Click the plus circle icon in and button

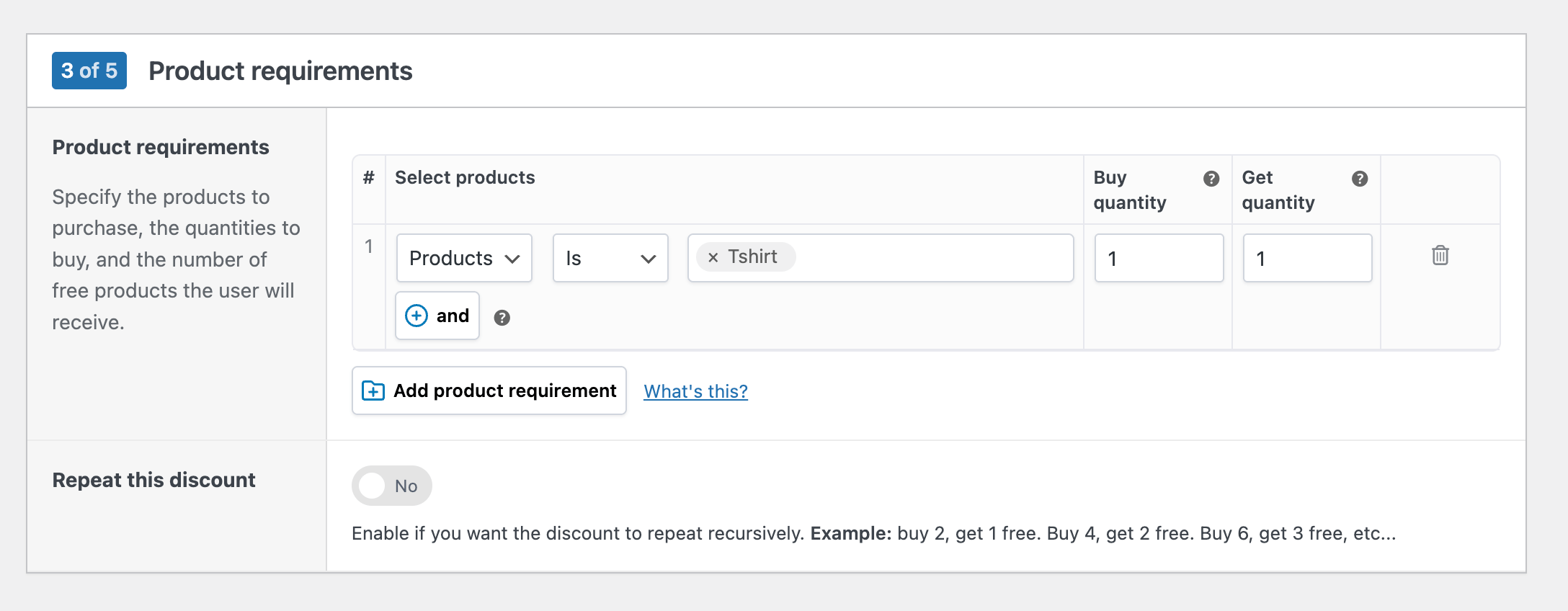click(x=416, y=316)
